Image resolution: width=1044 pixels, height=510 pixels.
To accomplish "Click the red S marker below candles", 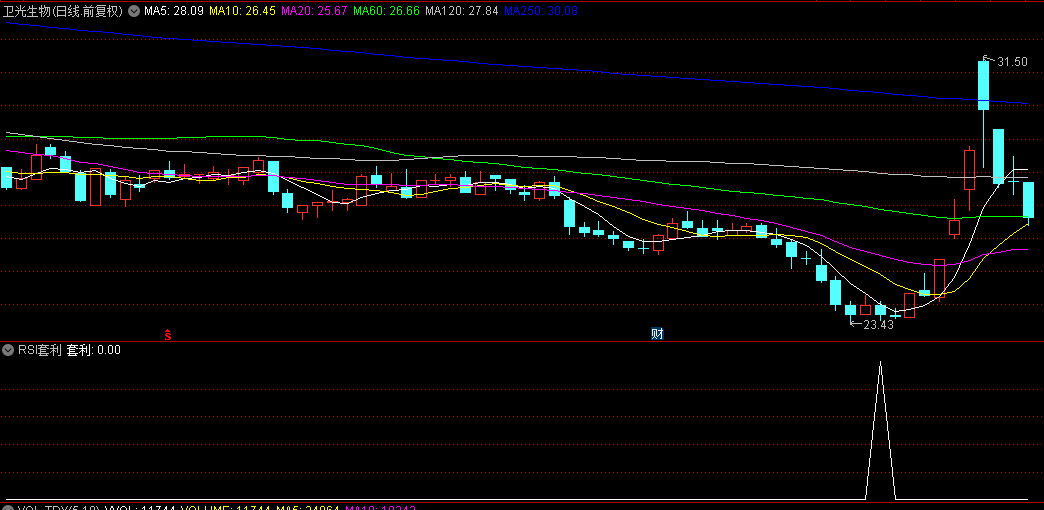I will pos(168,334).
